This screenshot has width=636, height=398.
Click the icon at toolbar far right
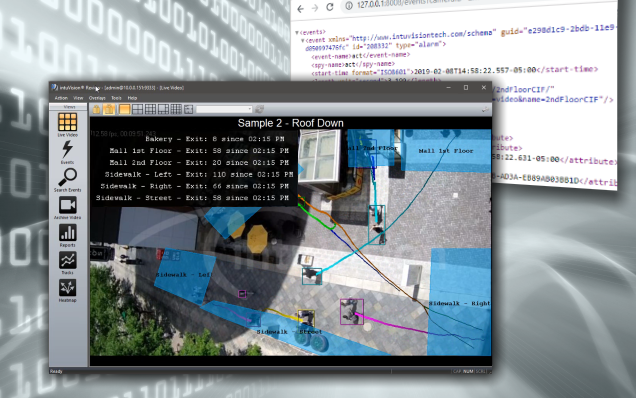coord(485,110)
